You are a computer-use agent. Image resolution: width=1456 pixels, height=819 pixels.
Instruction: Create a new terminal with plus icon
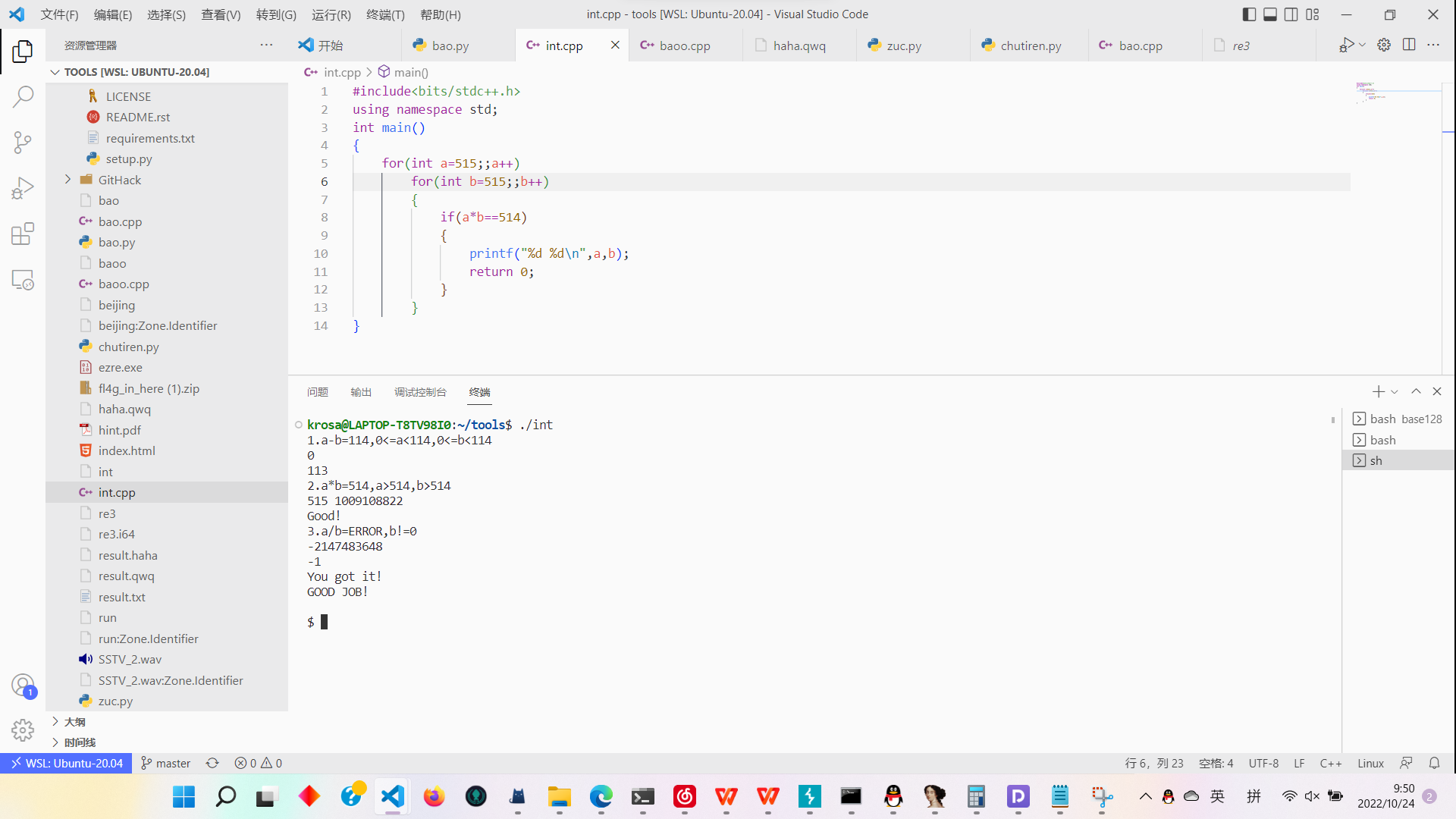(1378, 391)
